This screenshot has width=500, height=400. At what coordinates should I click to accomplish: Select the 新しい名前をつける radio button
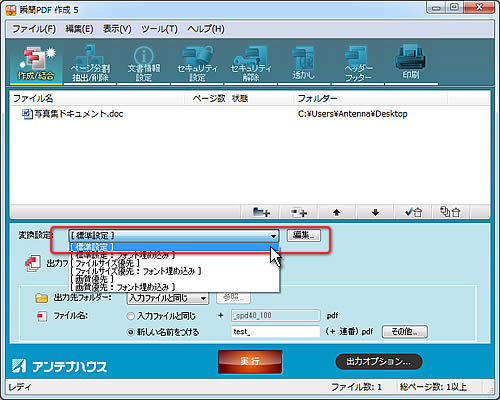[x=131, y=332]
